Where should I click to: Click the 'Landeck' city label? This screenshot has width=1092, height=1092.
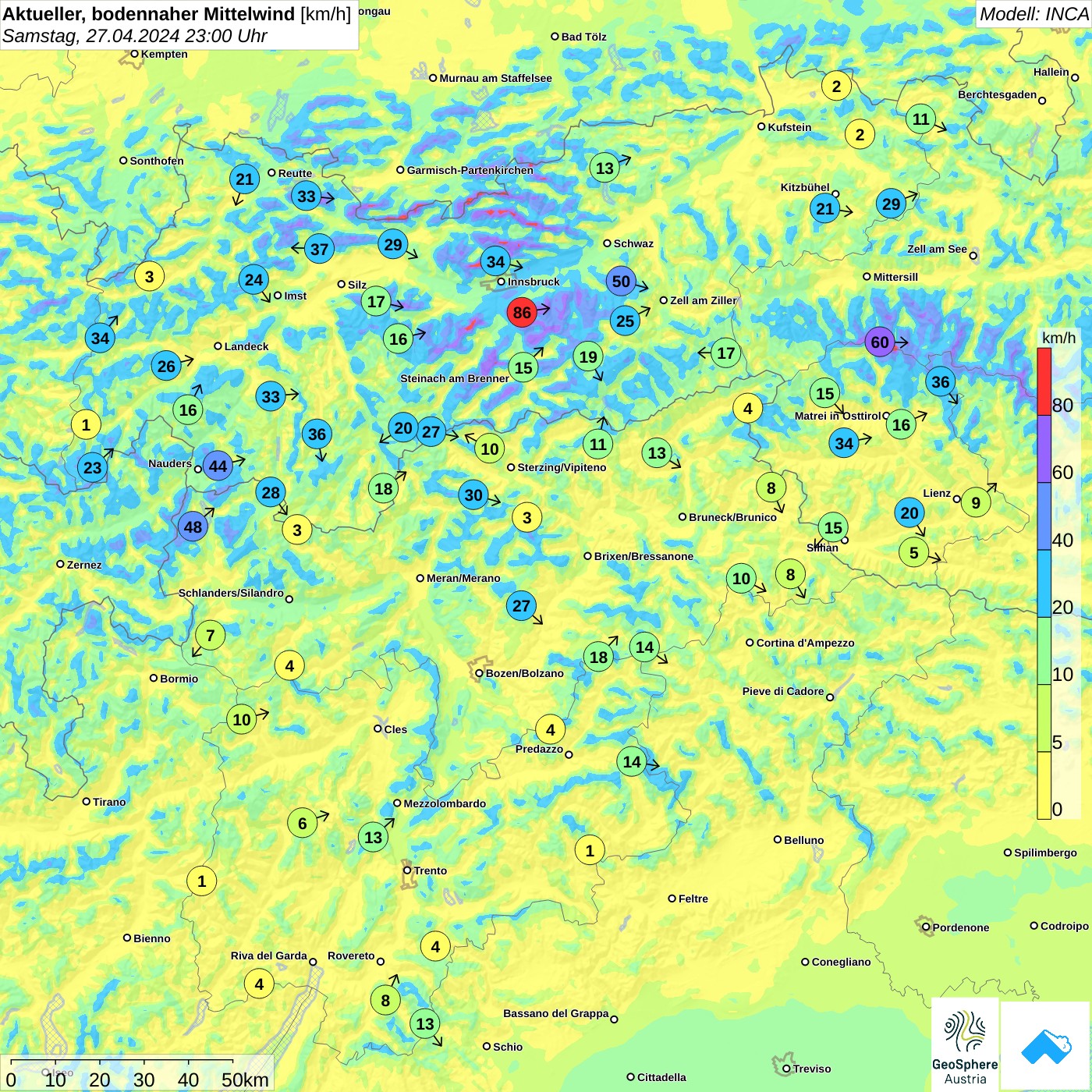point(246,346)
